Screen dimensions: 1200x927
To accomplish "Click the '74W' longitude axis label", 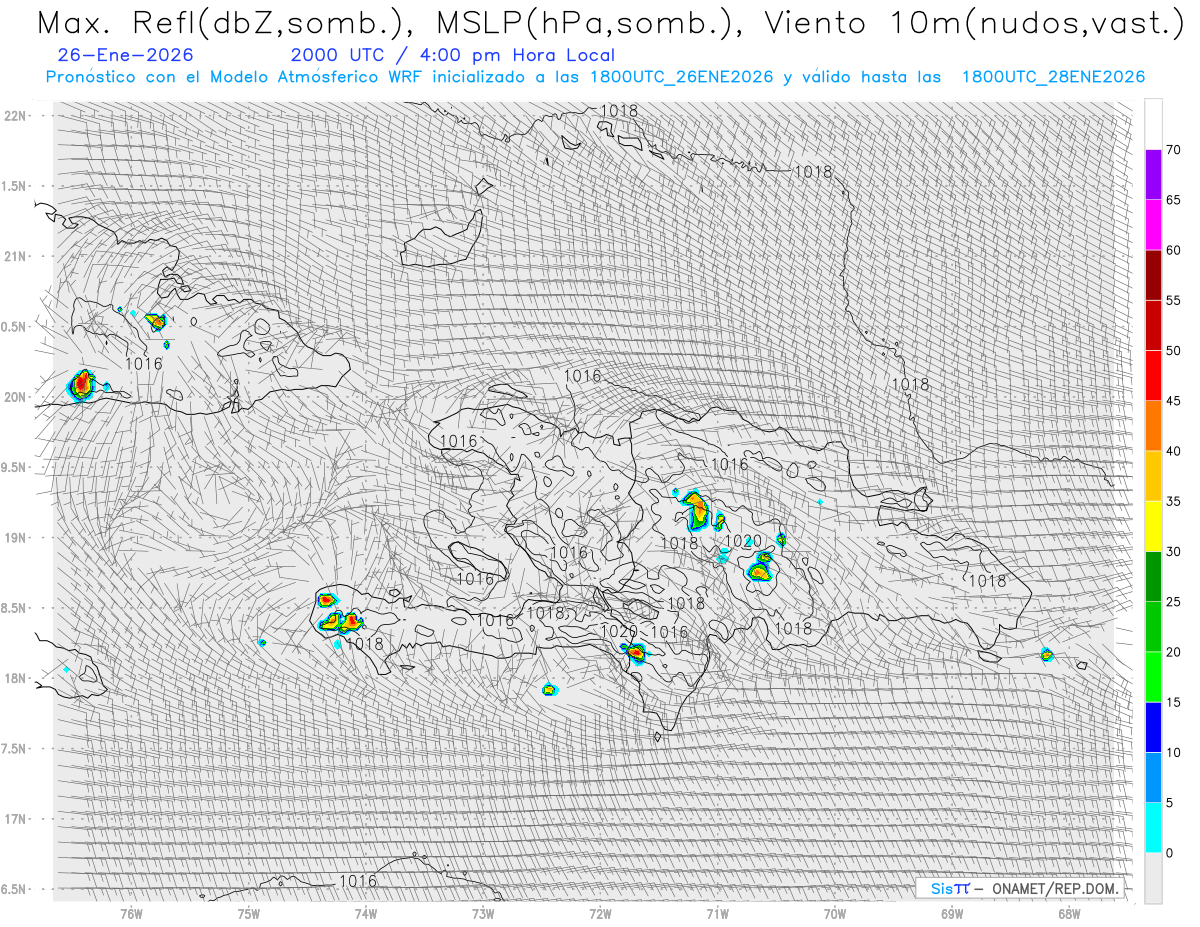I will coord(366,913).
